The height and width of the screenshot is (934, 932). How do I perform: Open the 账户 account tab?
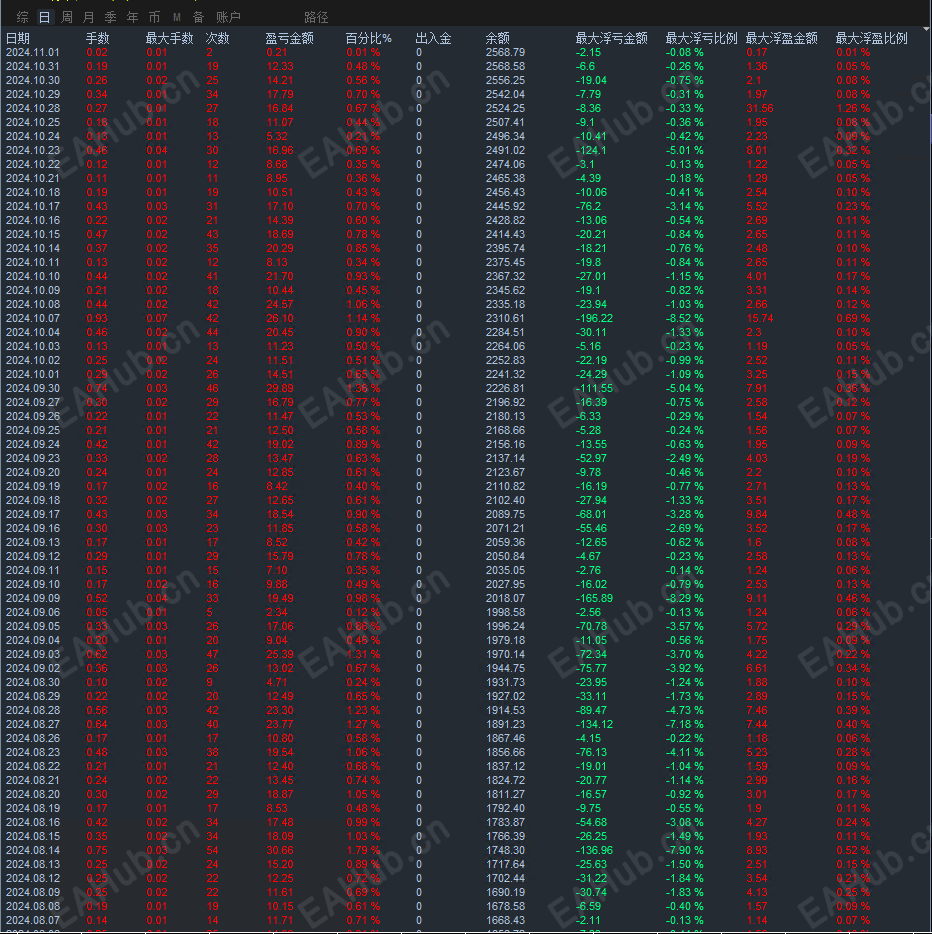tap(229, 17)
